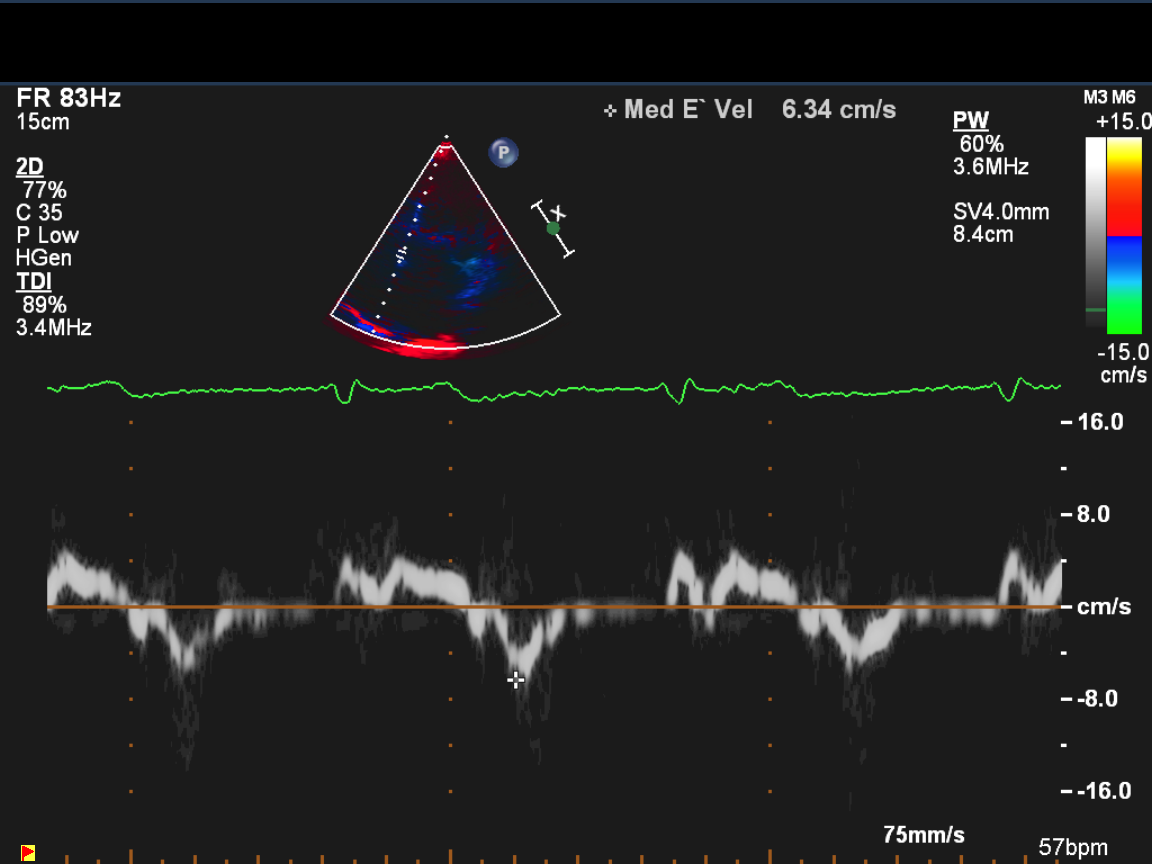Click the 75mm/s sweep speed readout
The width and height of the screenshot is (1152, 864).
click(924, 834)
